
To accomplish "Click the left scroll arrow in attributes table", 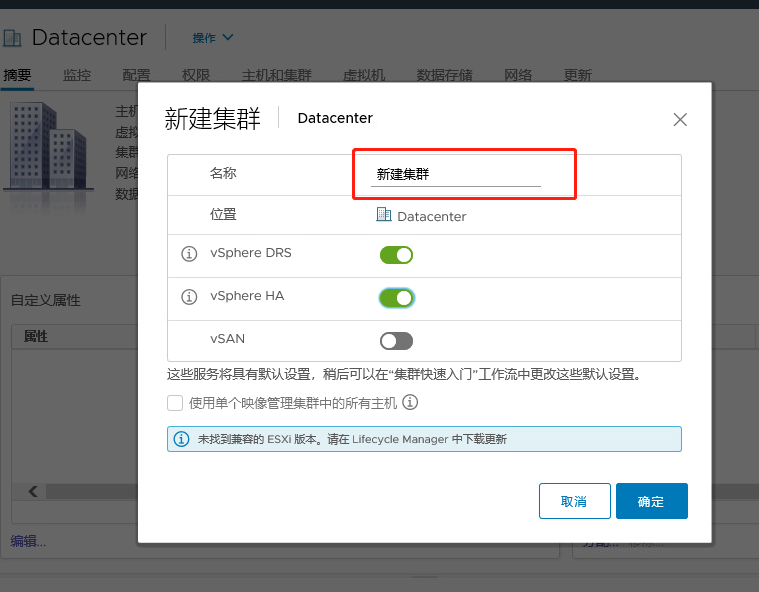I will point(33,491).
